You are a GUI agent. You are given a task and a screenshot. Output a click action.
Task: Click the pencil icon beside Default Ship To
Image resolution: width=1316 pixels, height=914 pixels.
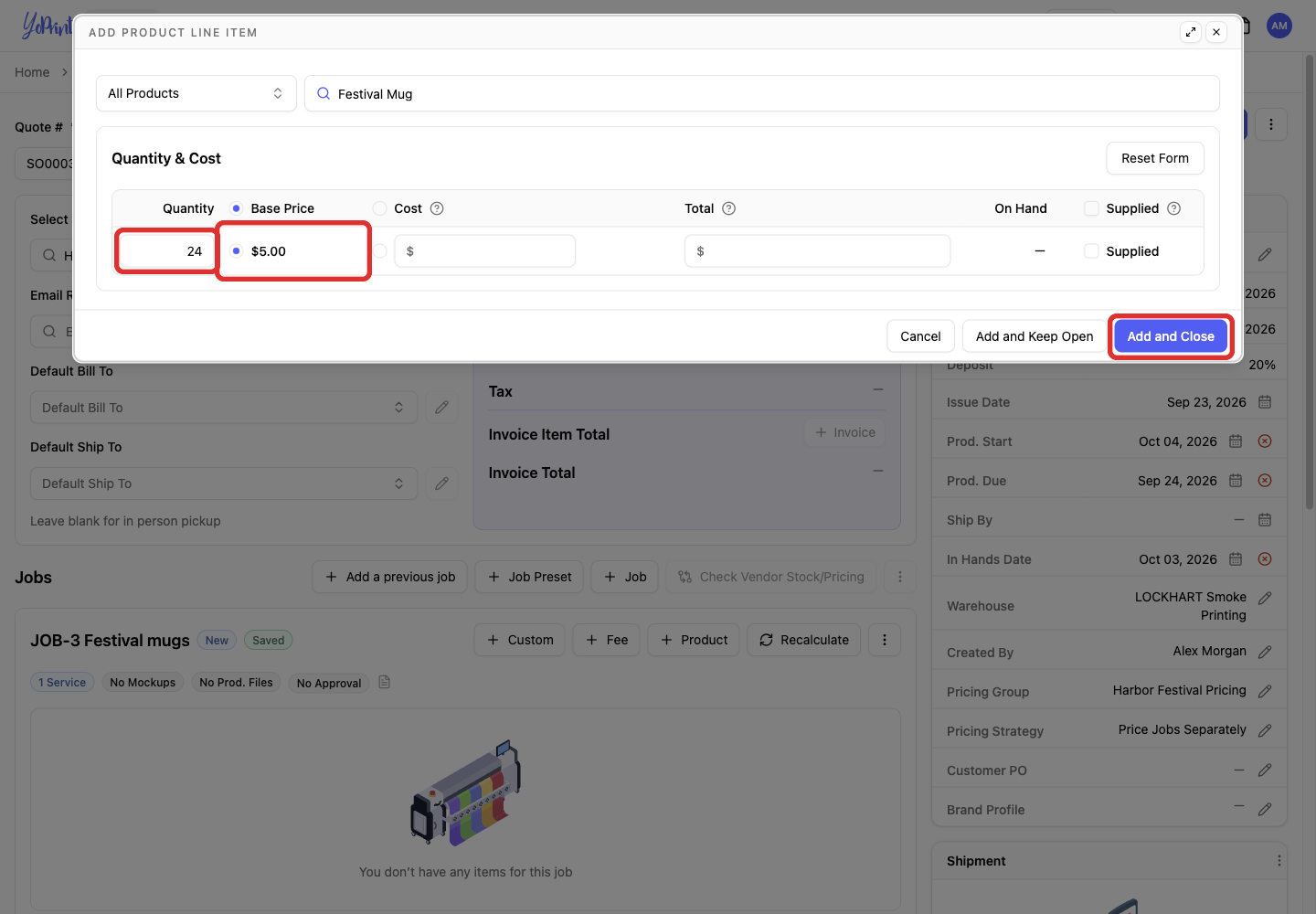point(441,484)
